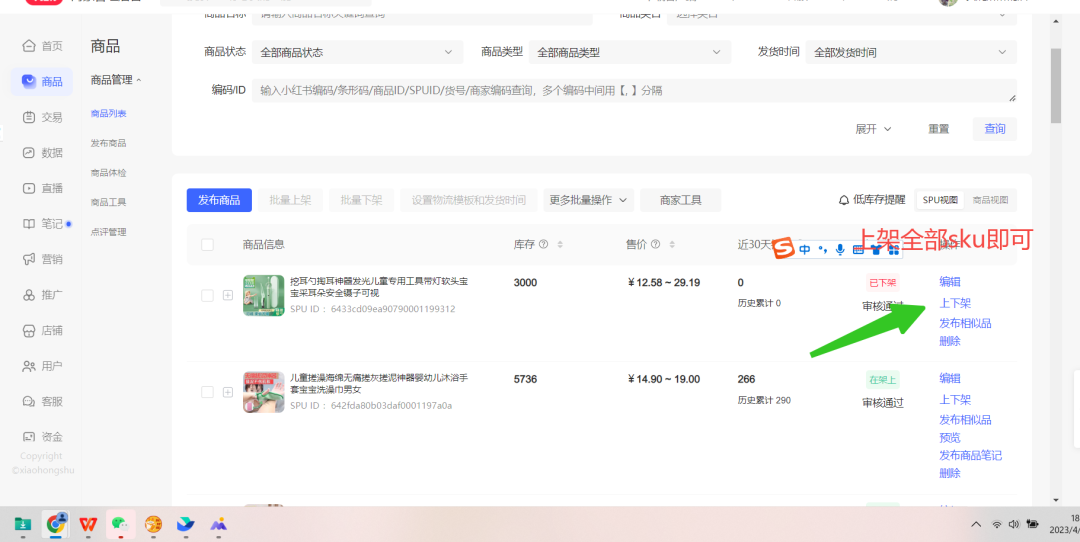The image size is (1080, 542).
Task: Click the Wi-Fi icon in system tray
Action: tap(996, 524)
